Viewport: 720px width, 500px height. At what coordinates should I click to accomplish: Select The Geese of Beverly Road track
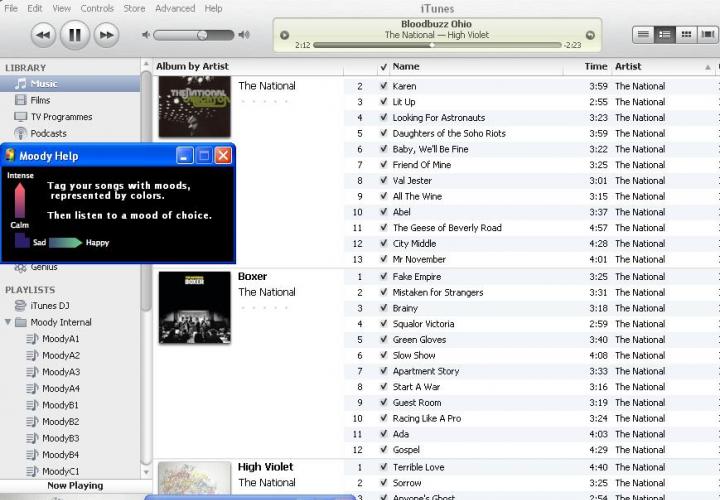point(447,228)
